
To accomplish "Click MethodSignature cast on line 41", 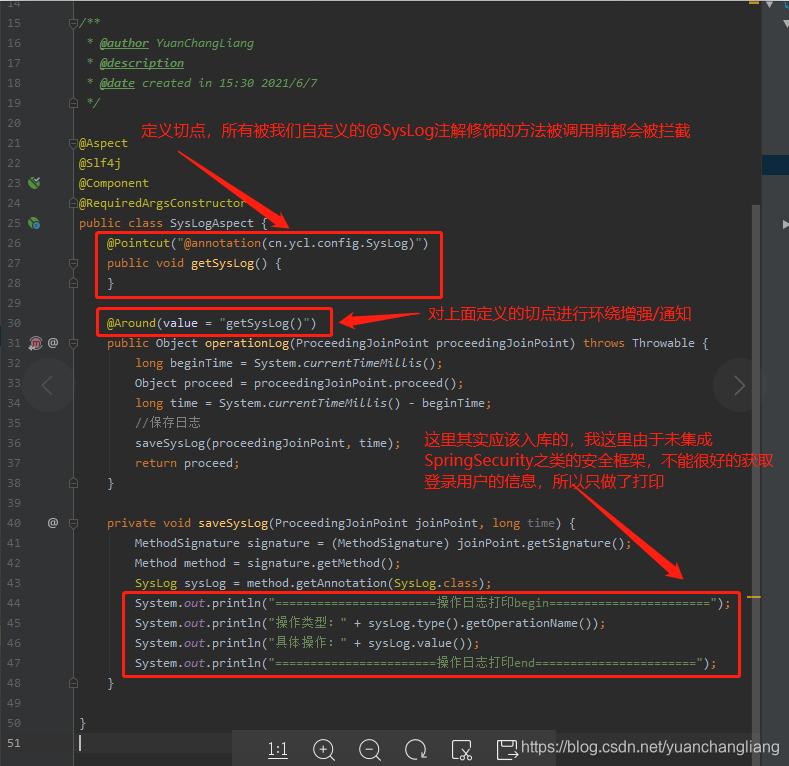I will tap(390, 543).
